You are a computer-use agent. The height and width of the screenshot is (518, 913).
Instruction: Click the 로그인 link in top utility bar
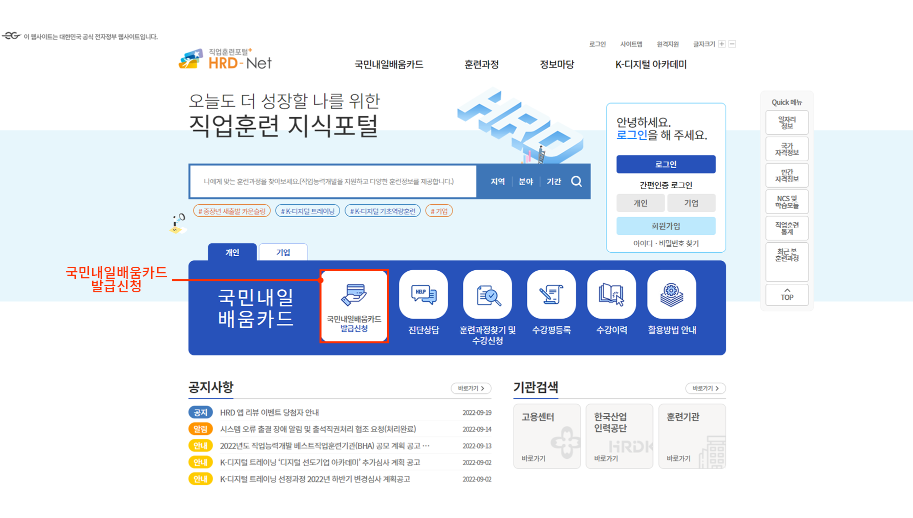[597, 44]
